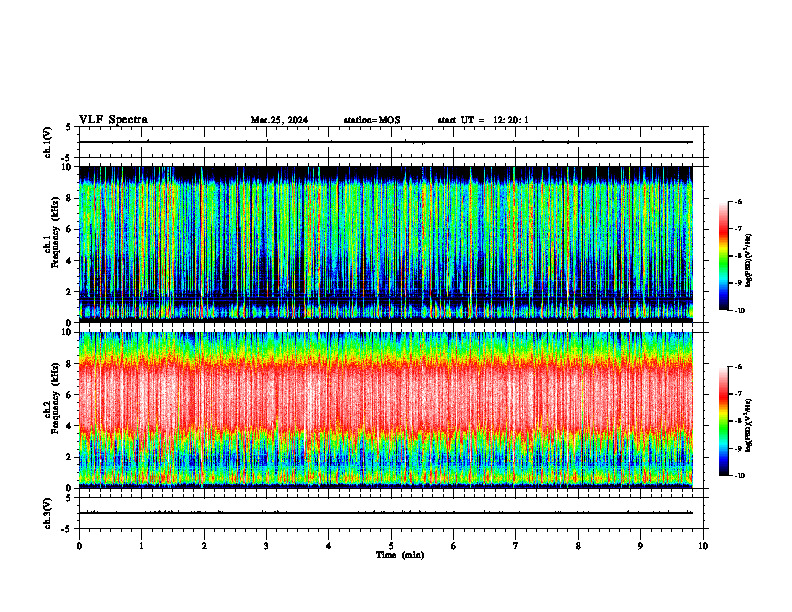Click the "6" kHz tick on ch.2 axis
The width and height of the screenshot is (792, 612).
click(x=70, y=395)
